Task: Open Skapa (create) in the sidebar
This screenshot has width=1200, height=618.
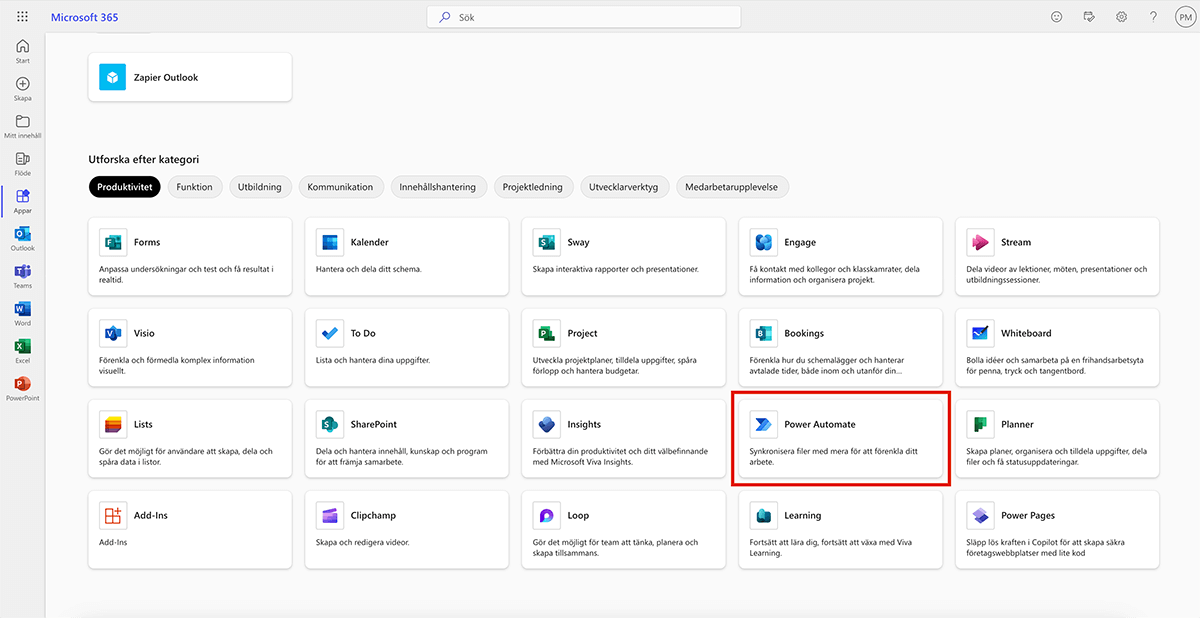Action: (22, 89)
